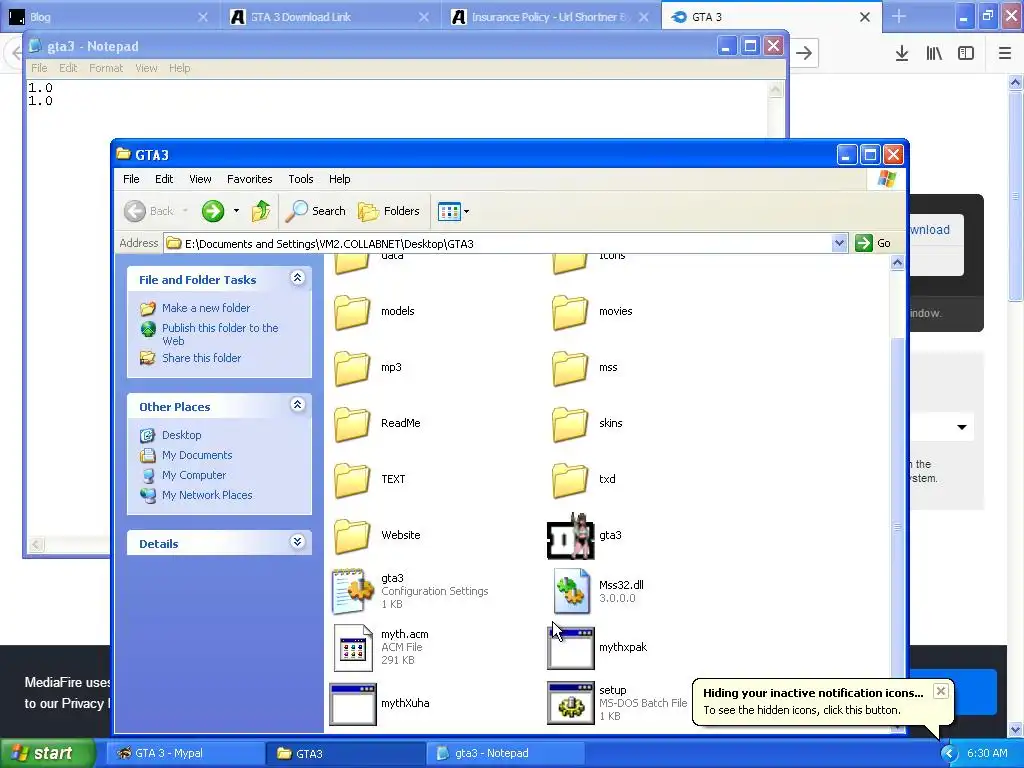Image resolution: width=1024 pixels, height=768 pixels.
Task: Click Share this folder link
Action: tap(201, 358)
